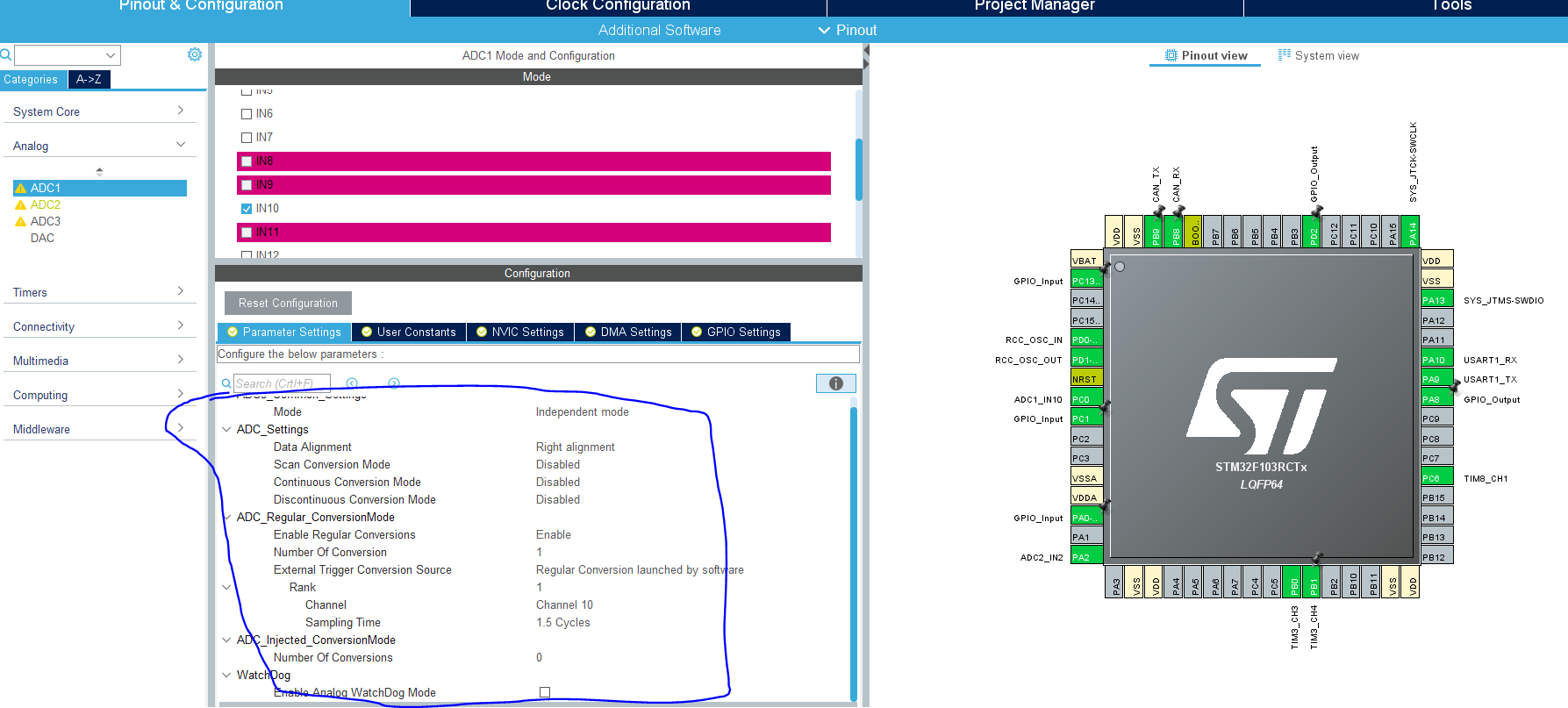Open the categories settings gear icon

195,54
